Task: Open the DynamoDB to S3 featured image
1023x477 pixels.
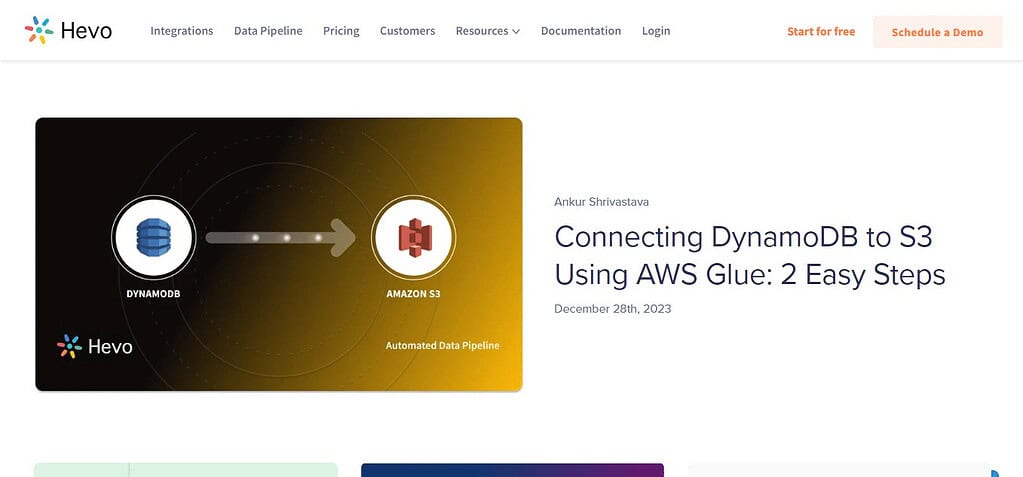Action: (x=279, y=254)
